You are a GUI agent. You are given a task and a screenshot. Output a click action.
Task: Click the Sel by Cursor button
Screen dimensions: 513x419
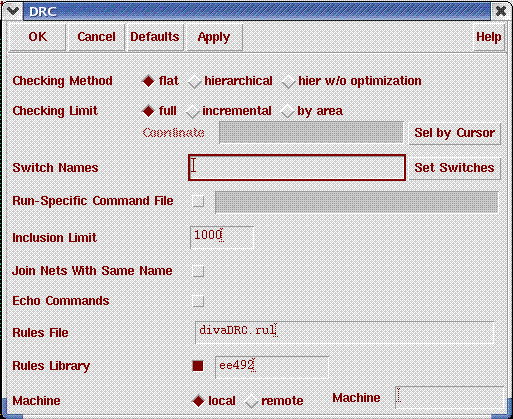click(x=454, y=133)
